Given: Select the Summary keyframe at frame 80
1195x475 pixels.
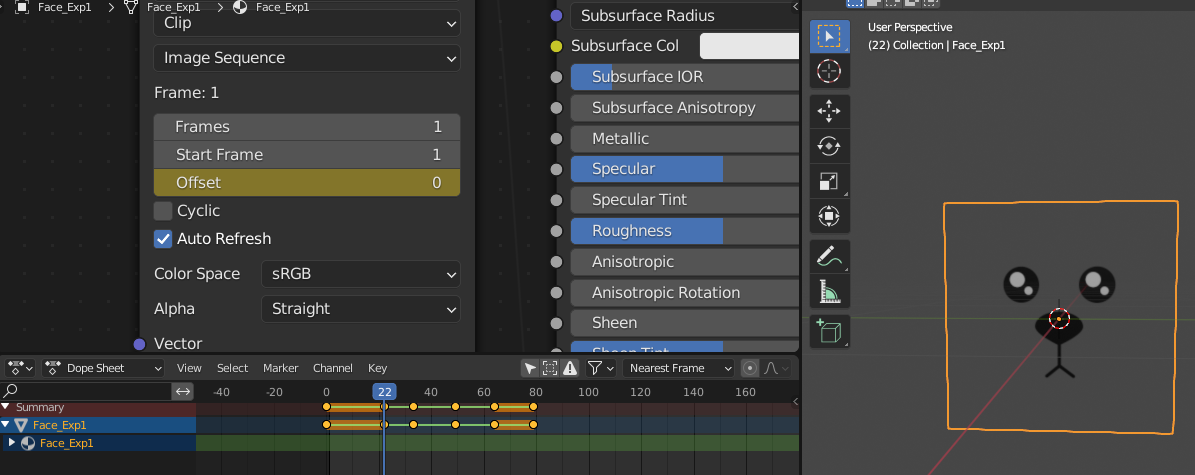Looking at the screenshot, I should pos(533,407).
